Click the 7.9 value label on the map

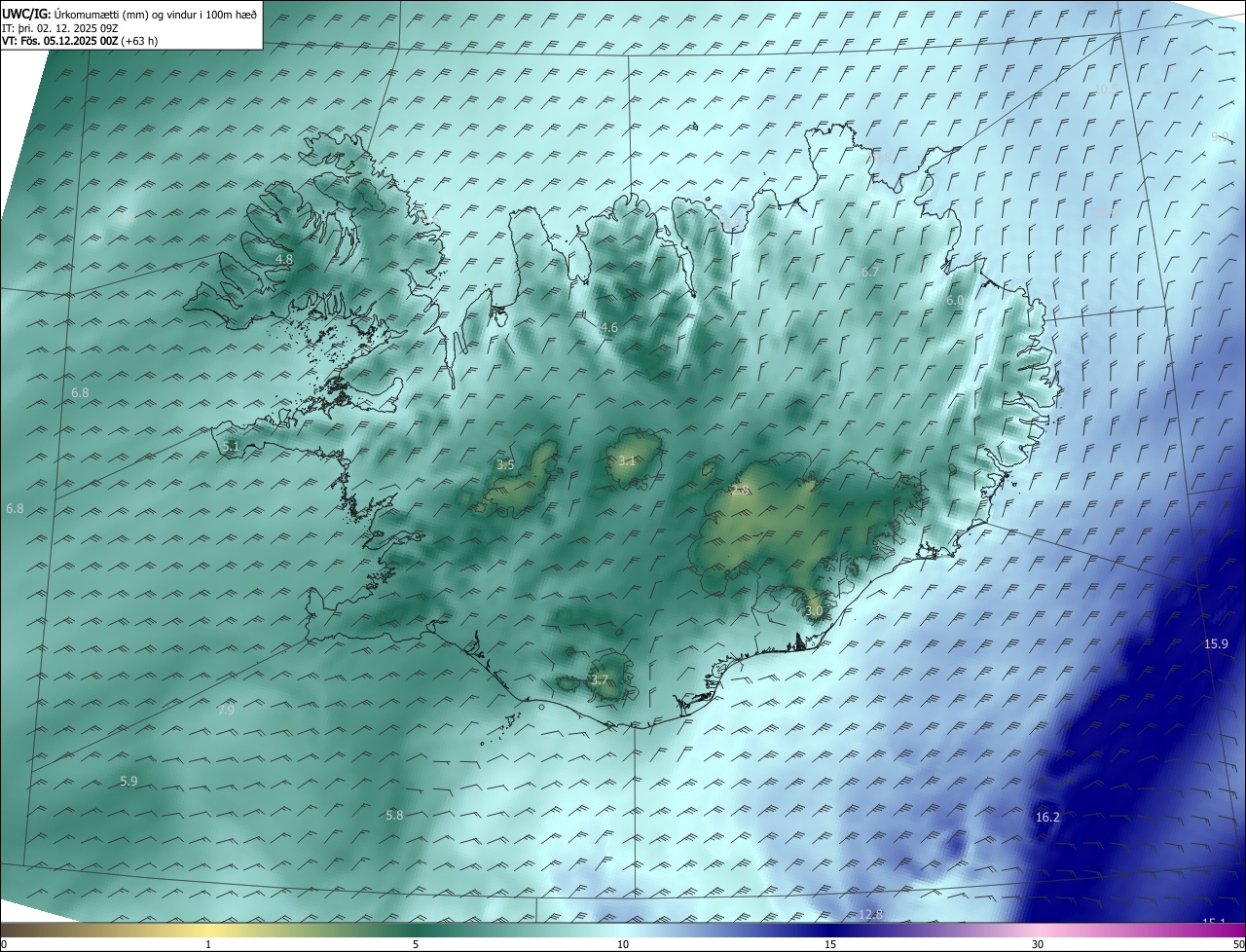pyautogui.click(x=226, y=711)
